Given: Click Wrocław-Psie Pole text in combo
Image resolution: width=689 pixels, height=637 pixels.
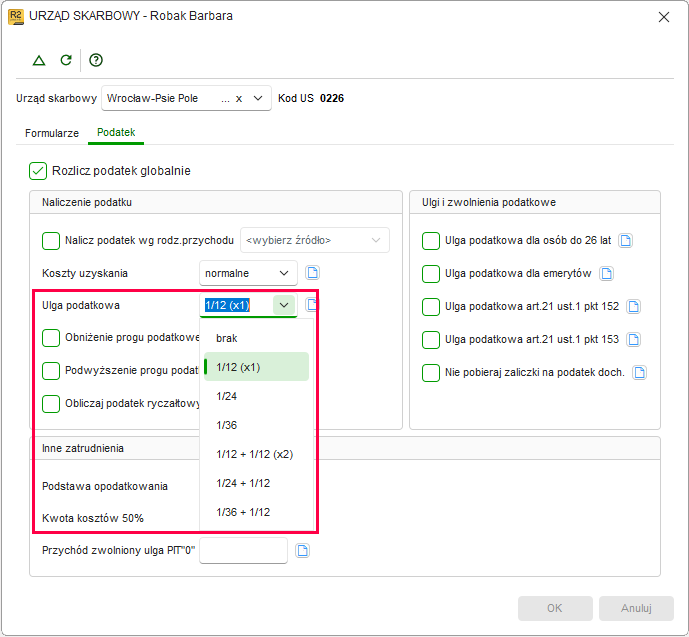Looking at the screenshot, I should 152,98.
